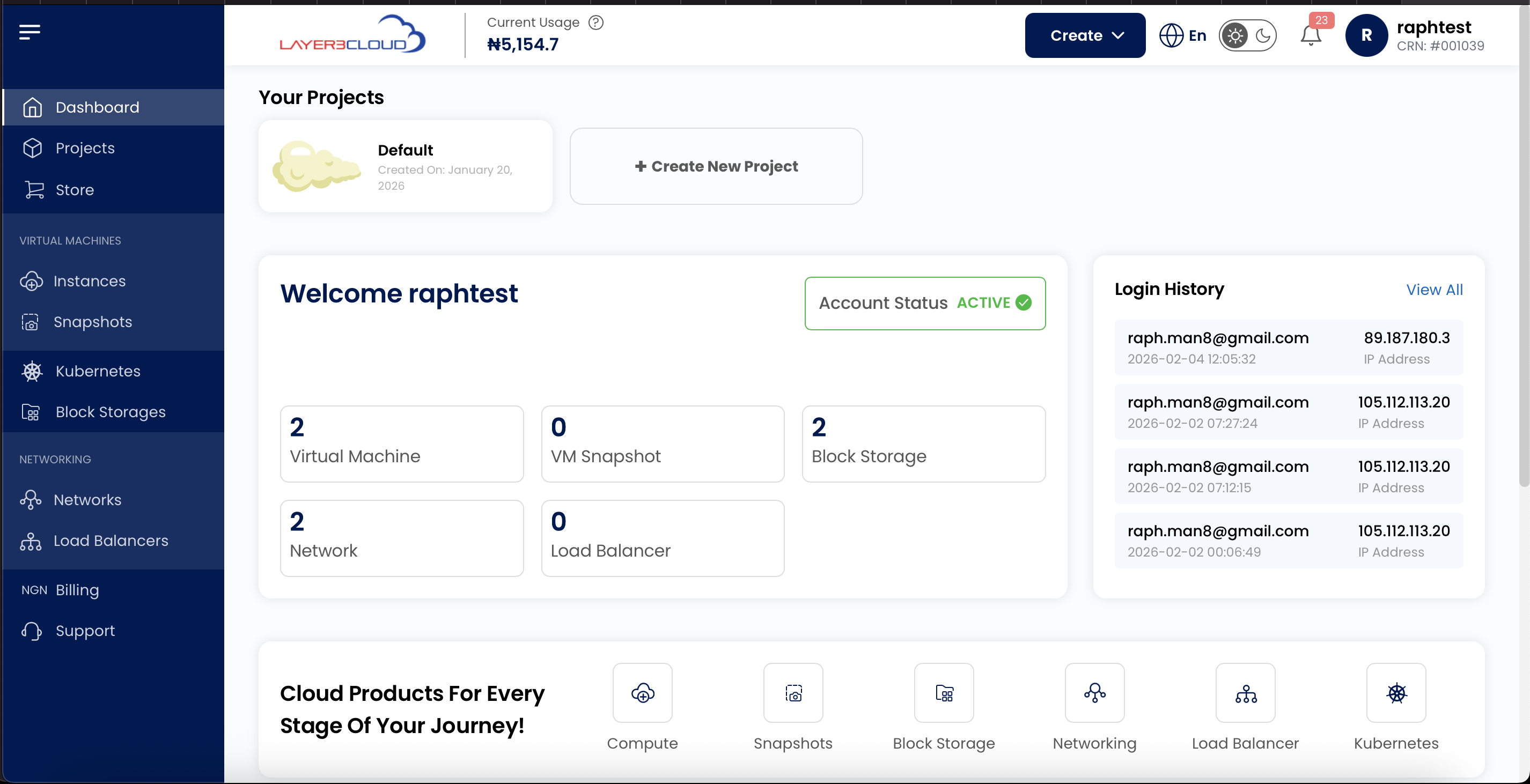
Task: Open Support menu item
Action: [x=113, y=631]
